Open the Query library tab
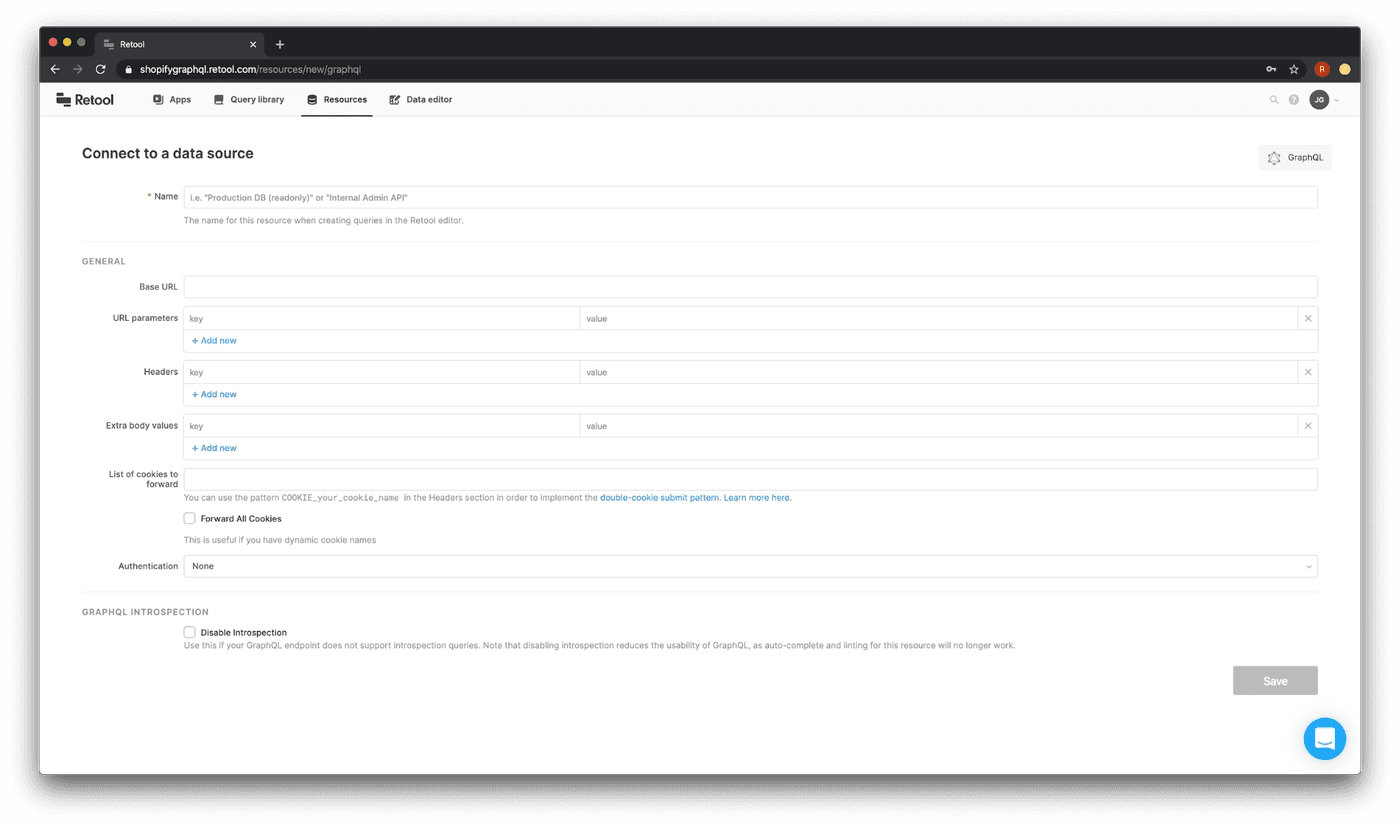The width and height of the screenshot is (1400, 827). pyautogui.click(x=249, y=100)
